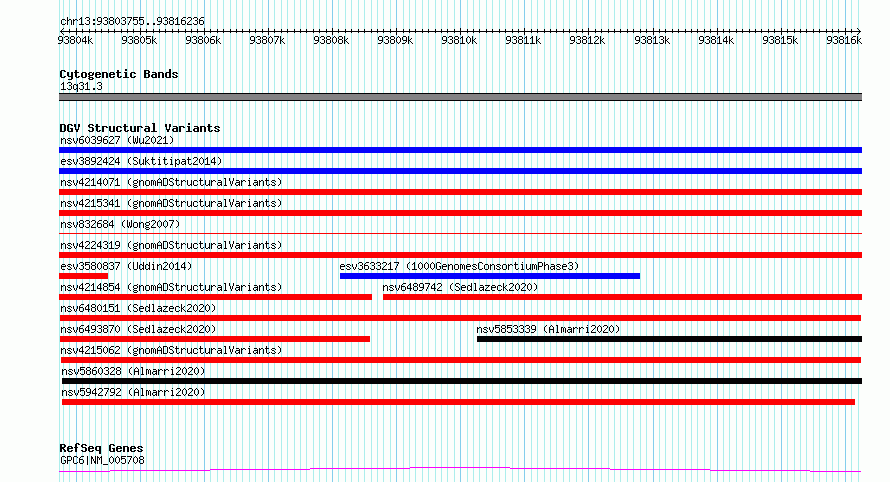Click the blue bar under esv3633217

click(x=490, y=276)
